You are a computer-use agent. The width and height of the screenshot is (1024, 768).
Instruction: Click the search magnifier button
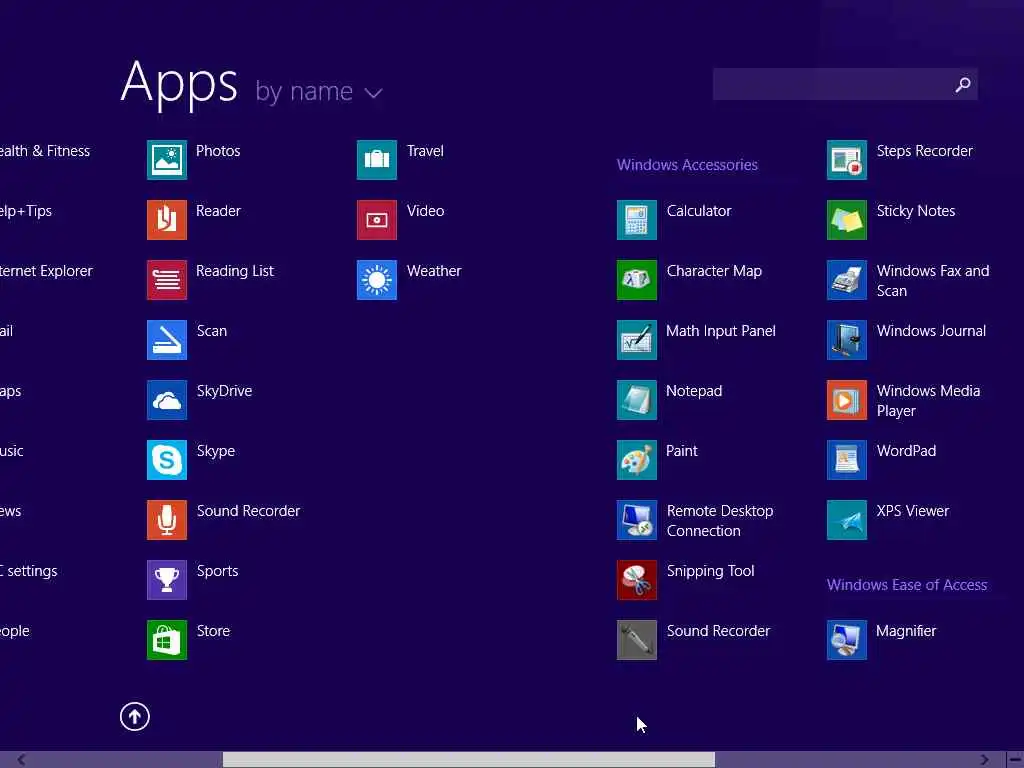point(963,84)
